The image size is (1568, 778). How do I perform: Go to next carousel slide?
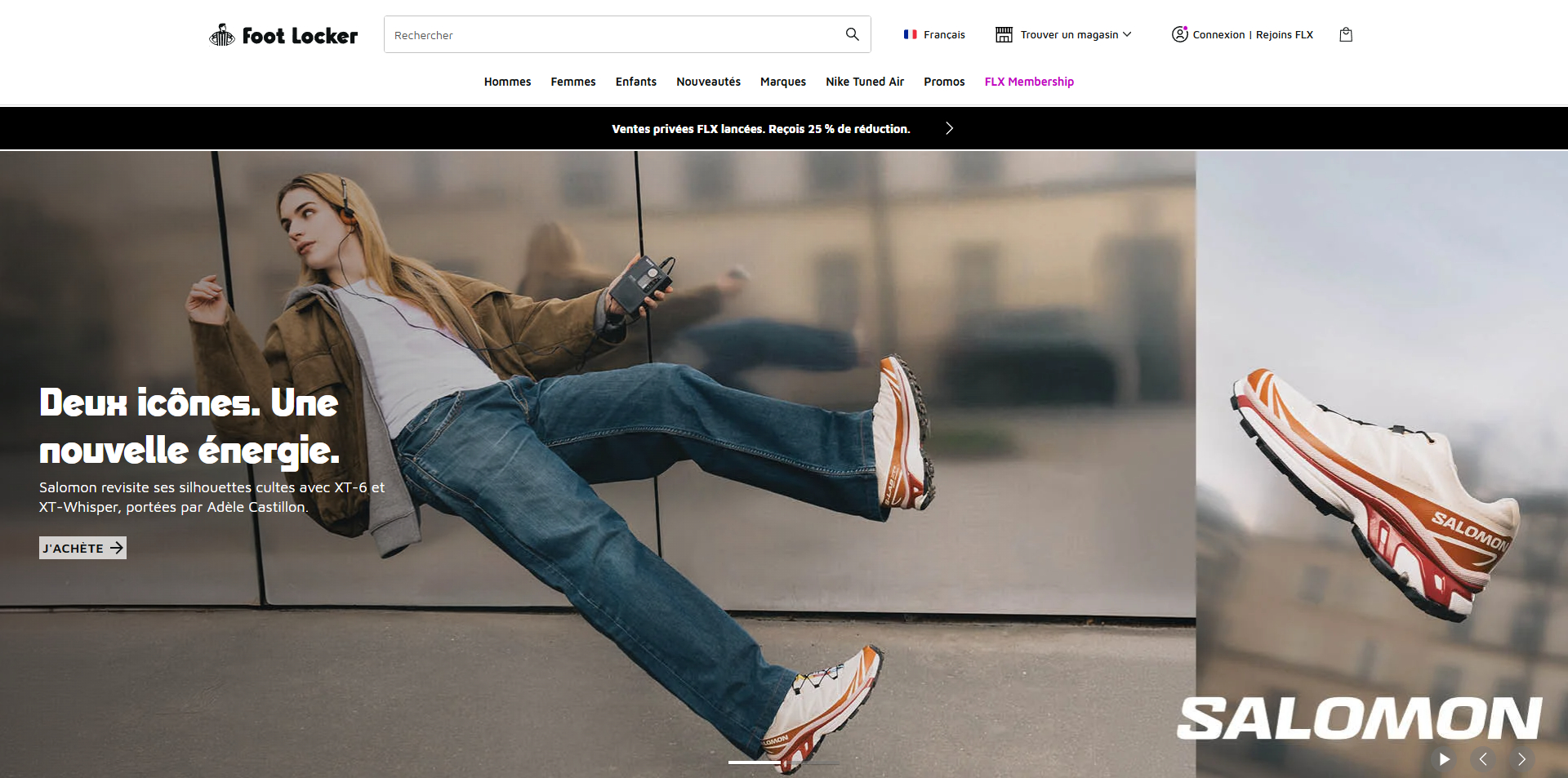click(1521, 759)
